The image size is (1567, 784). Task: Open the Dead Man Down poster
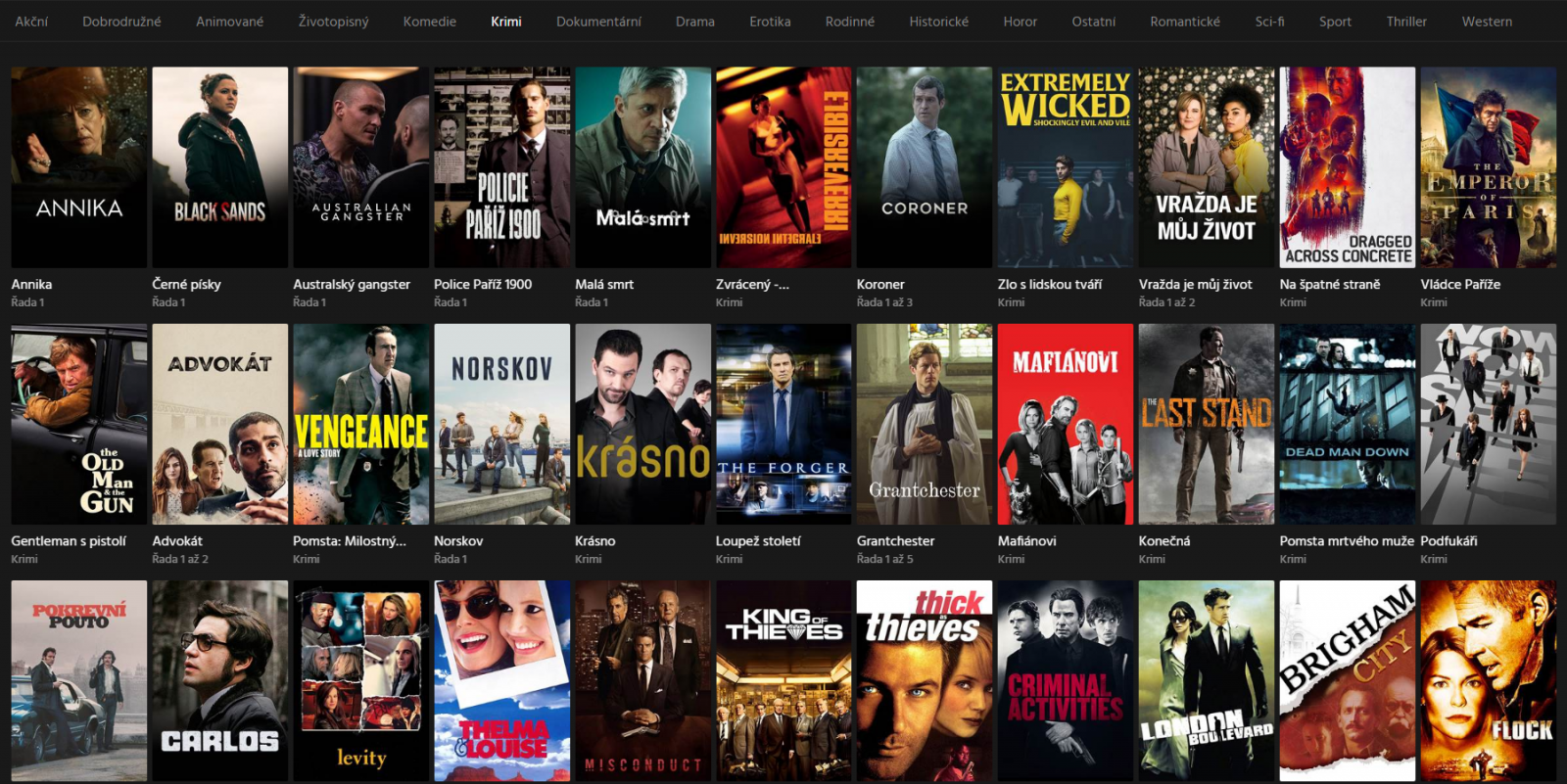pos(1348,424)
